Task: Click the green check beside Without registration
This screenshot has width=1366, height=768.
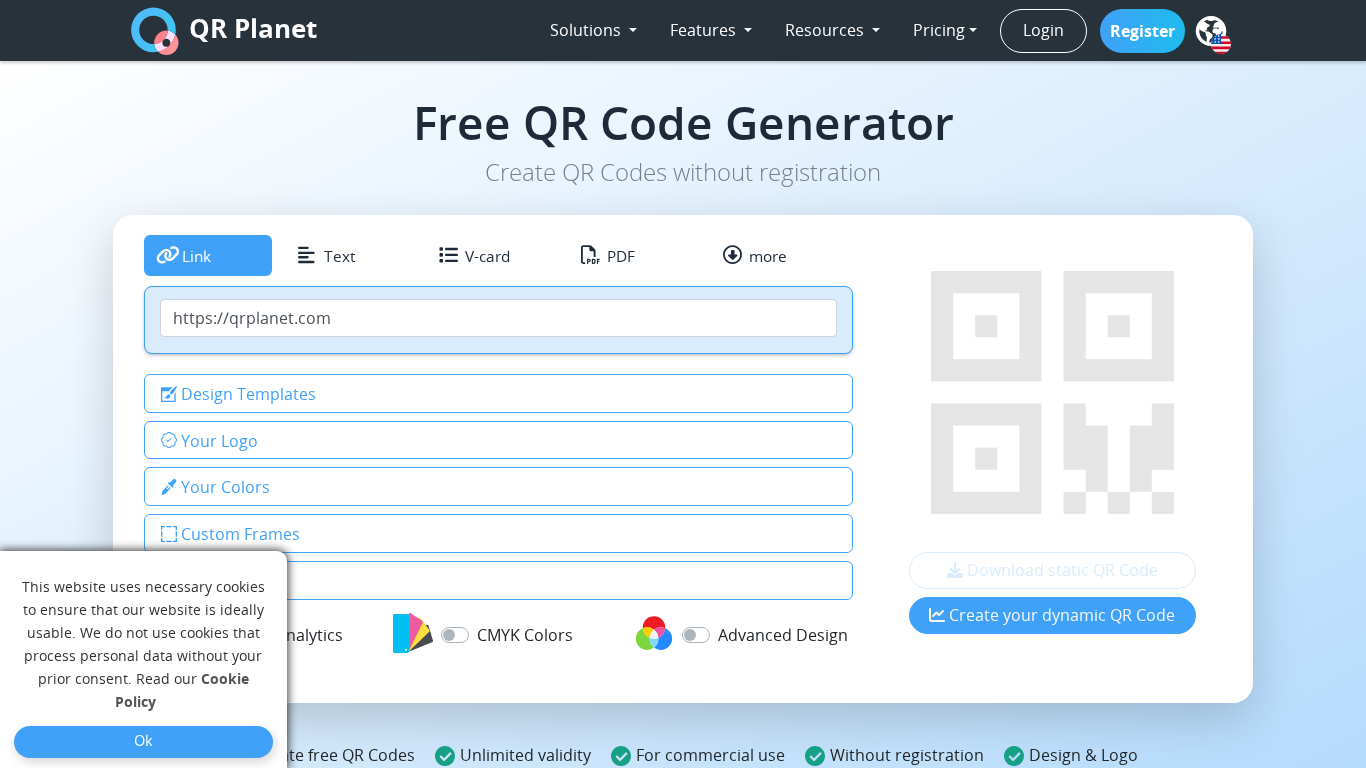Action: [x=815, y=756]
